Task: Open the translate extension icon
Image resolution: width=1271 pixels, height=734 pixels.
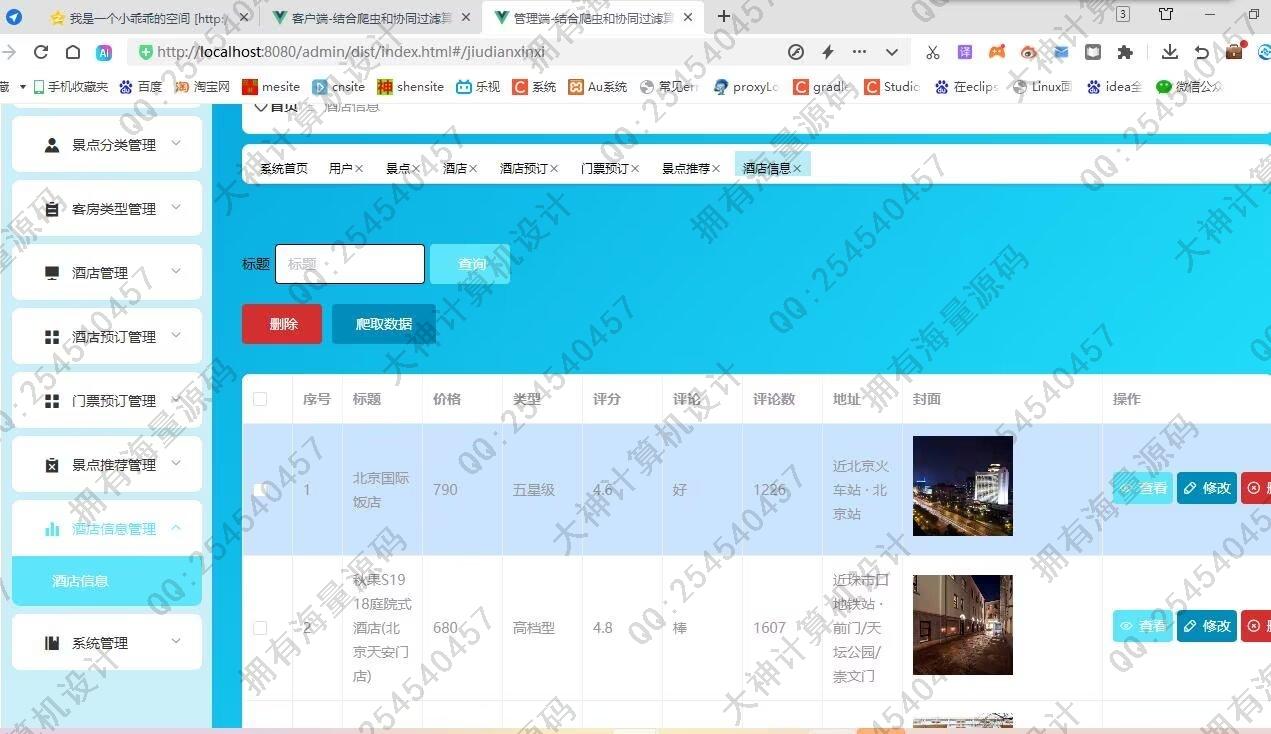Action: pos(964,52)
